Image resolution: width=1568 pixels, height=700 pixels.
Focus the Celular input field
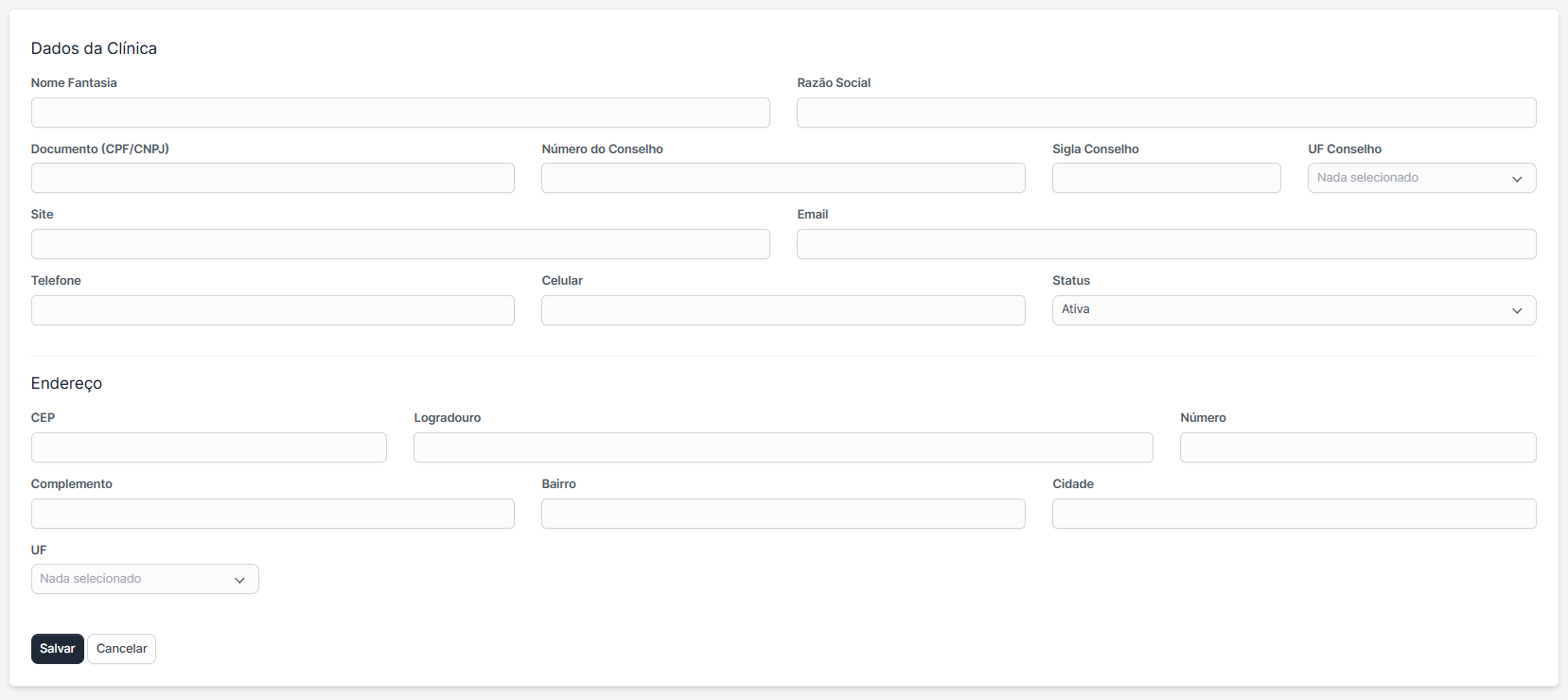783,310
